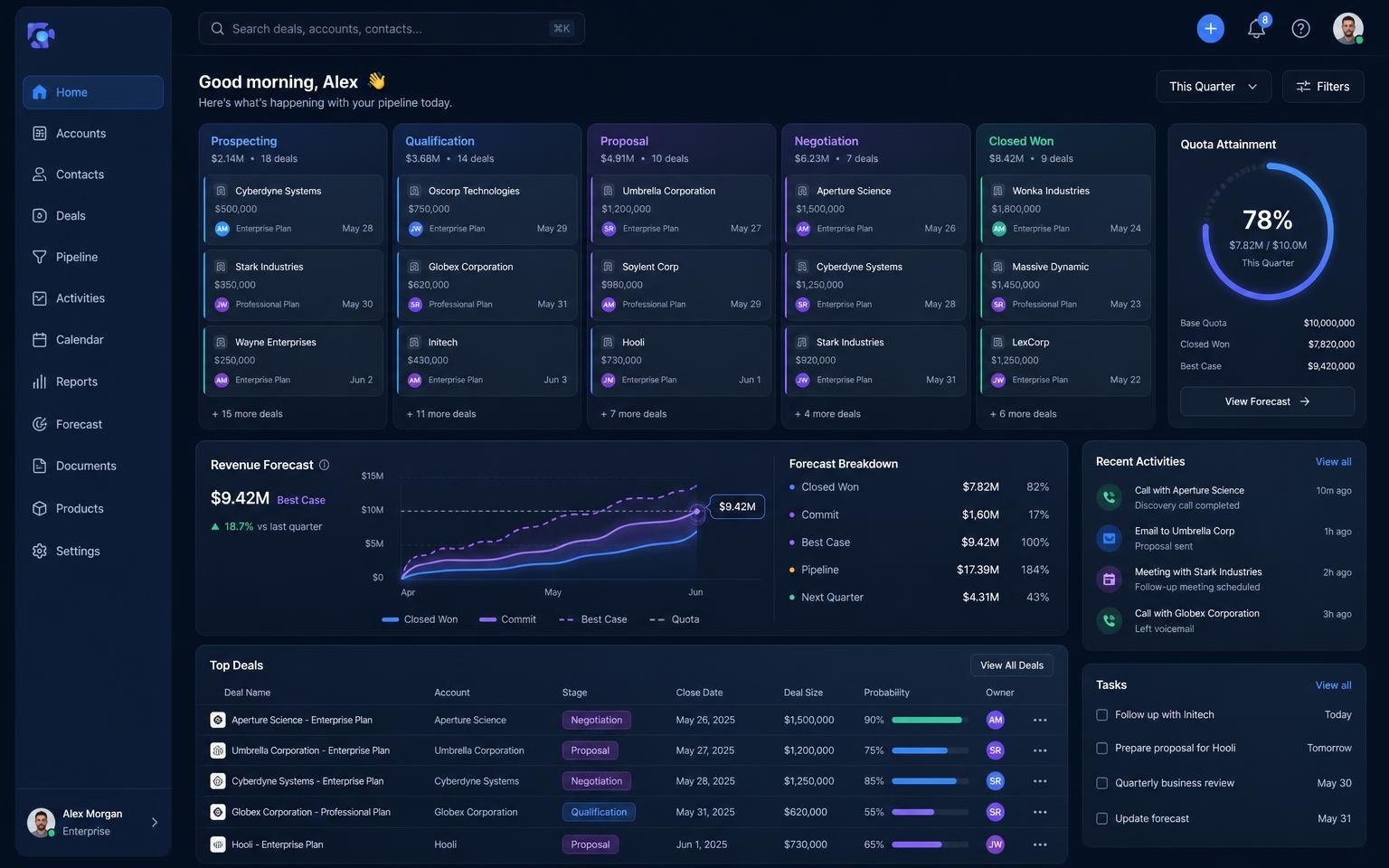
Task: Click the hand wave emoji beside the greeting
Action: tap(376, 81)
